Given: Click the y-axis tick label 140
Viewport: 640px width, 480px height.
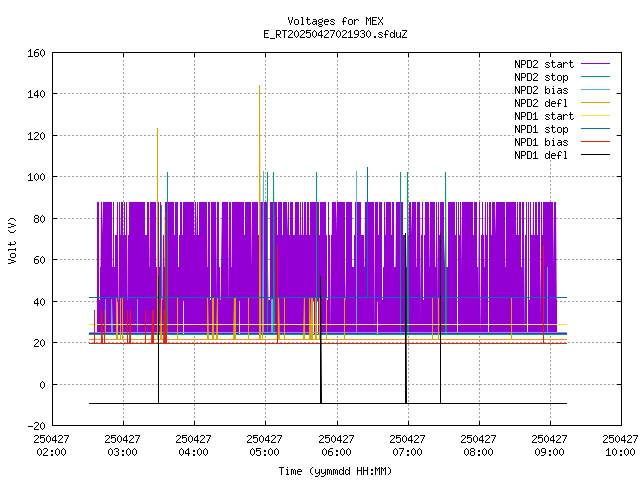Looking at the screenshot, I should click(36, 95).
